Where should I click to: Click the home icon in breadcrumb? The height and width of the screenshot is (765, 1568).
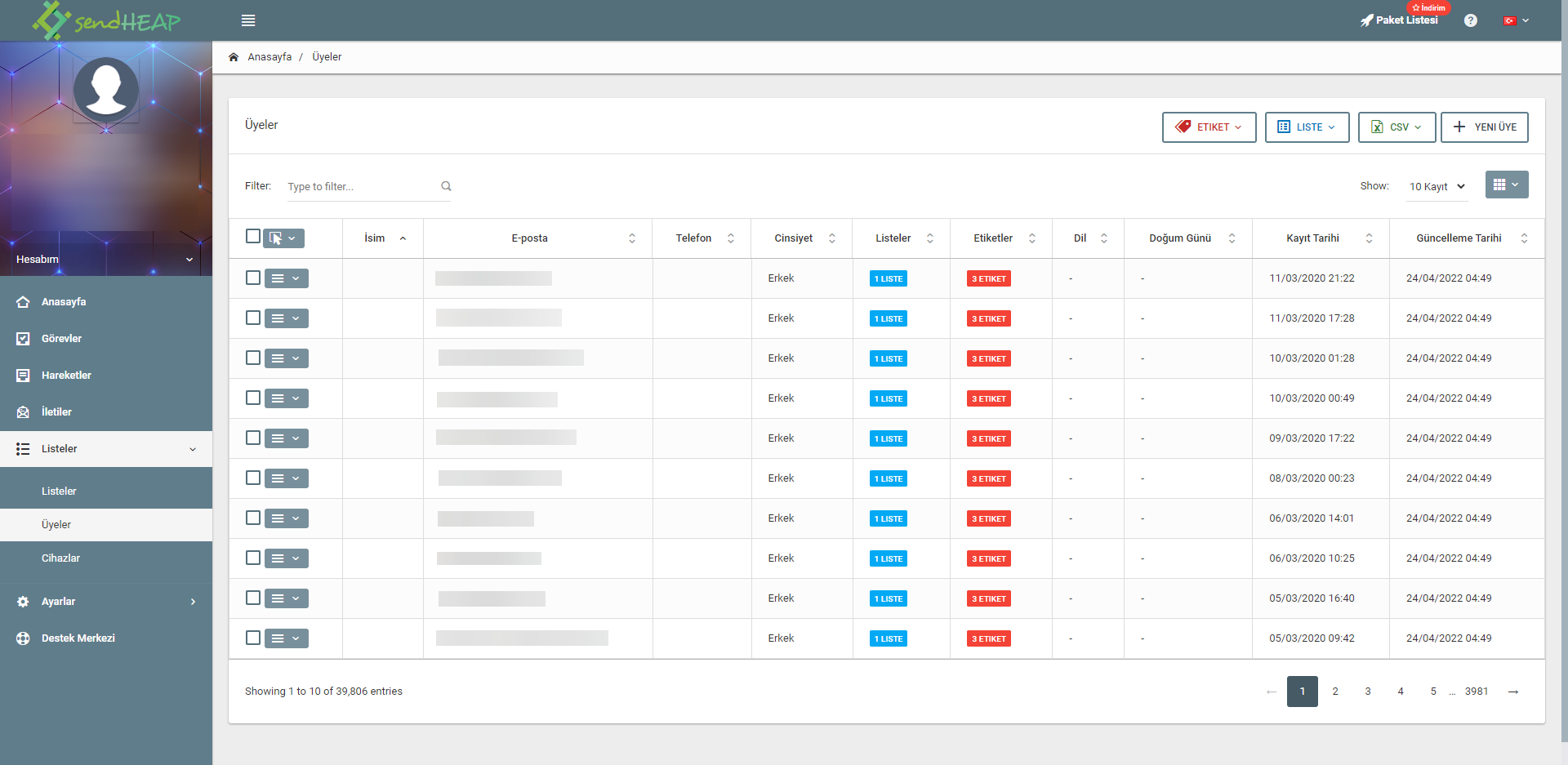[x=234, y=57]
